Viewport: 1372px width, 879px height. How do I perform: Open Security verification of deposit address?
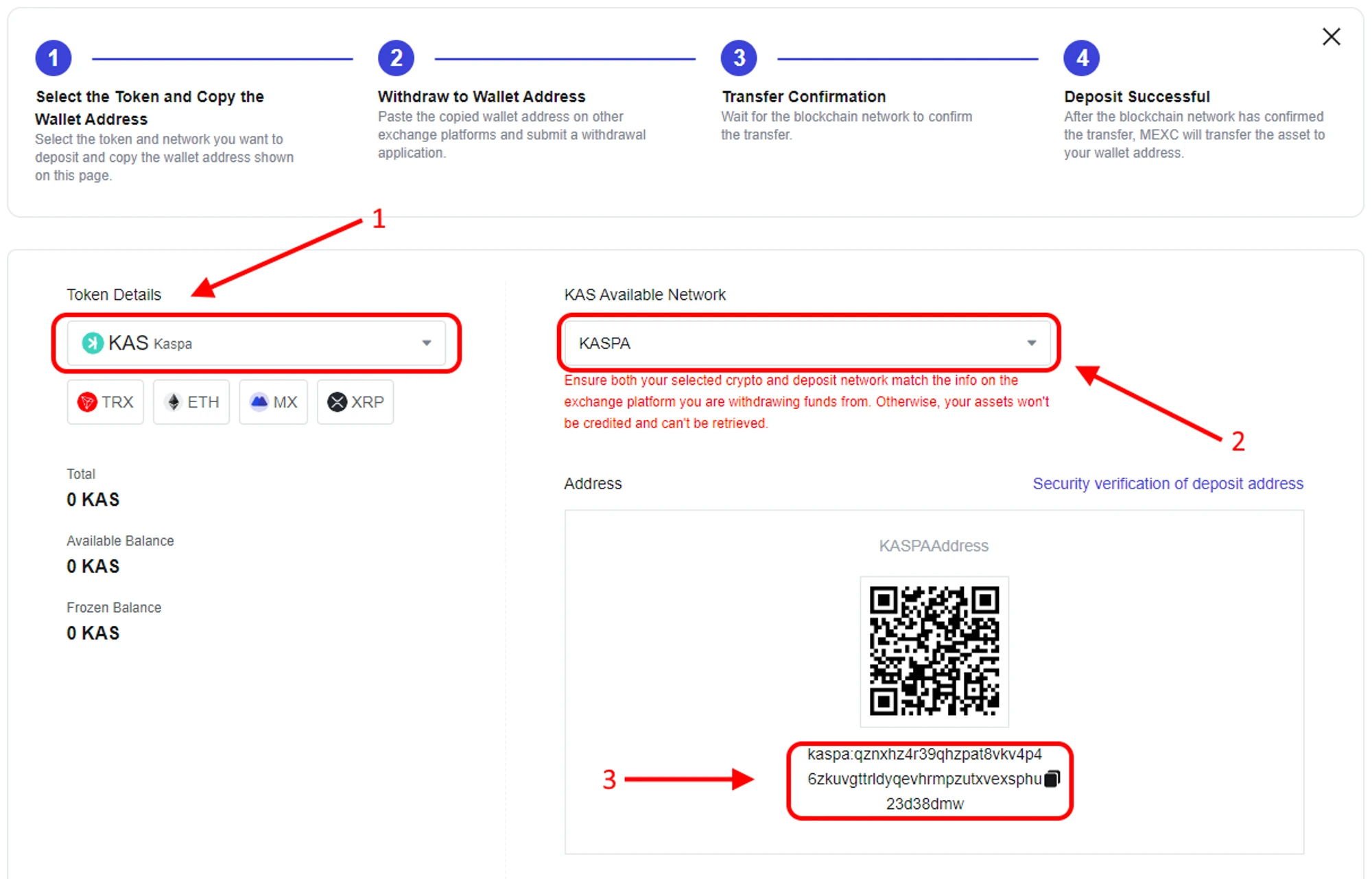pos(1168,484)
